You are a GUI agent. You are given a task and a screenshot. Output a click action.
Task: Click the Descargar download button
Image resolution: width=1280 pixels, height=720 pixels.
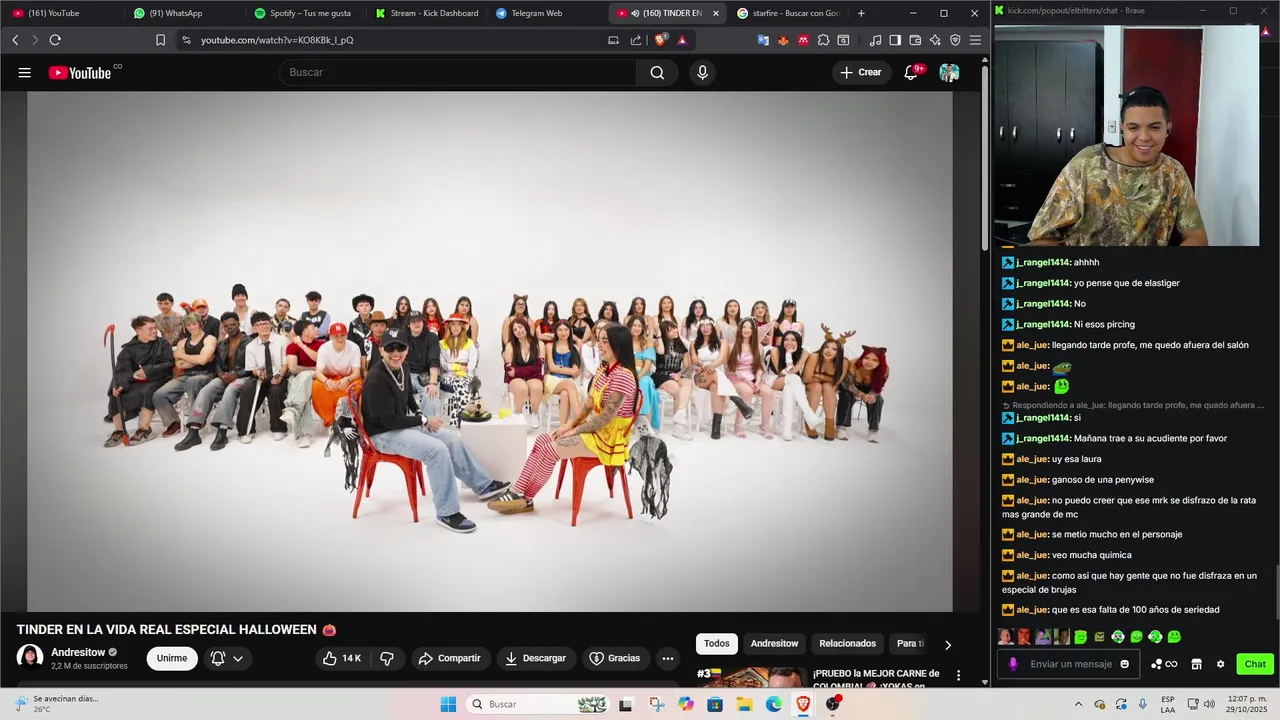coord(536,658)
